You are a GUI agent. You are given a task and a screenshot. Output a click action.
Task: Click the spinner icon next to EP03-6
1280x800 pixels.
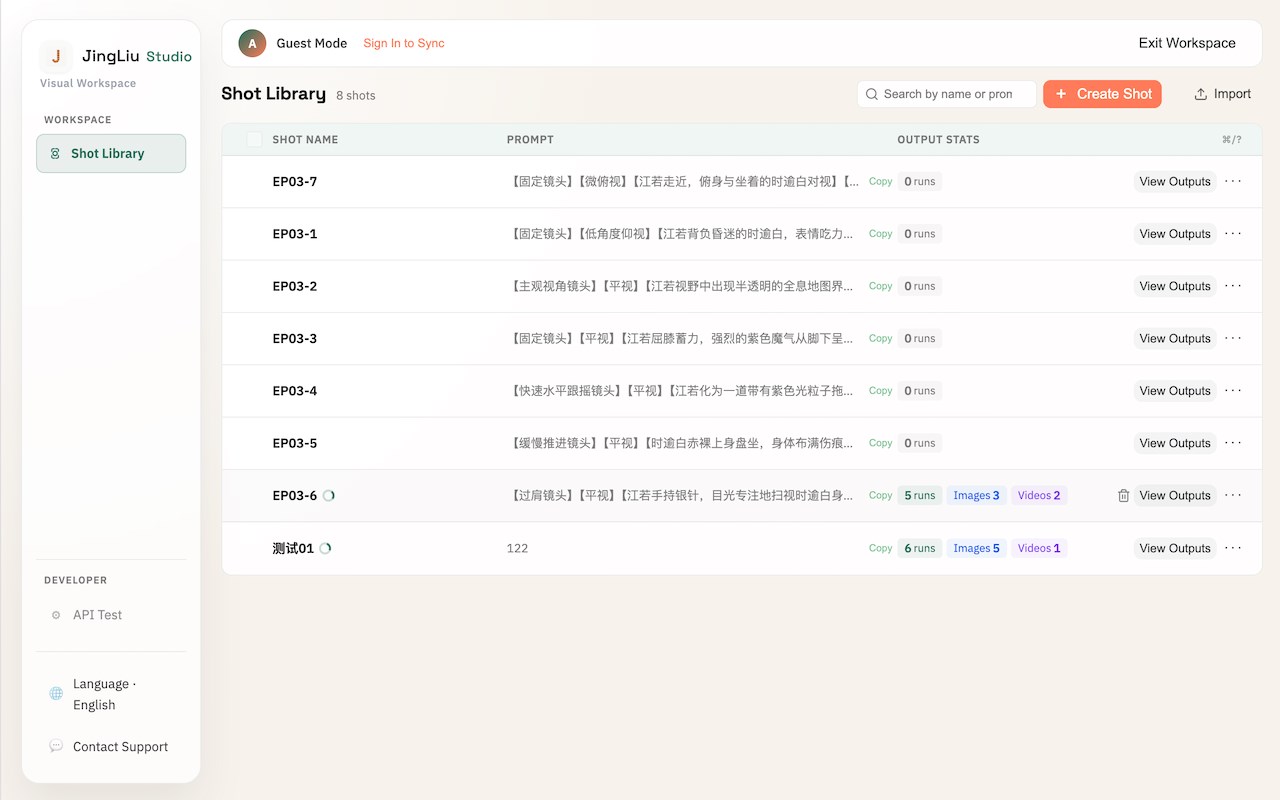[x=329, y=495]
